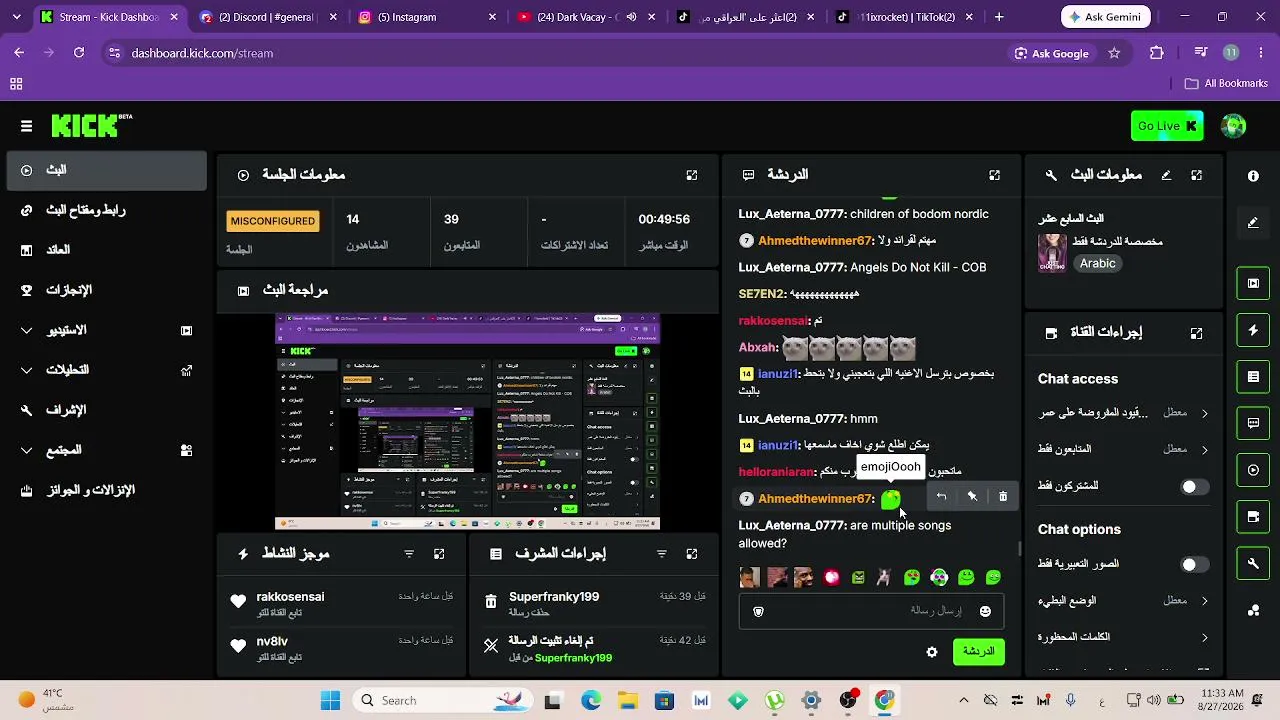Click the three-dots icon at toolbar bottom
The width and height of the screenshot is (1280, 720).
[x=1254, y=611]
